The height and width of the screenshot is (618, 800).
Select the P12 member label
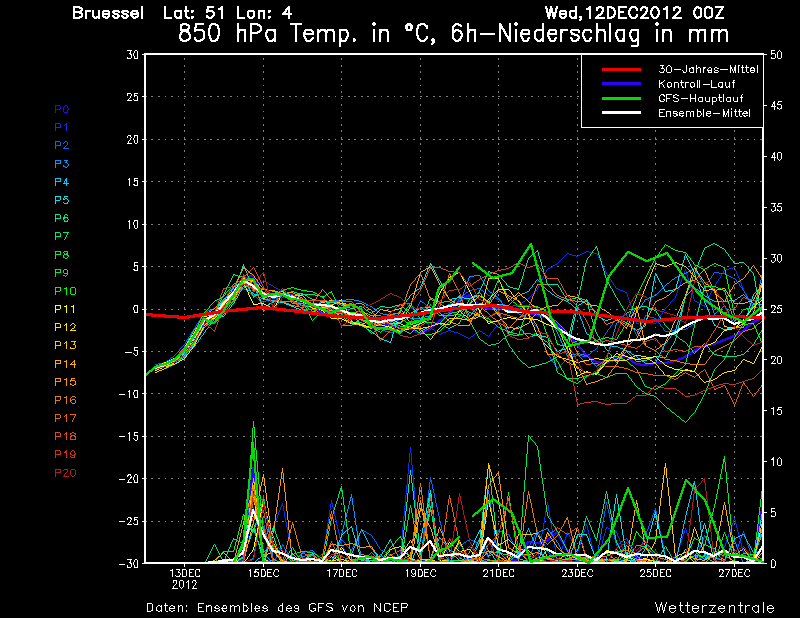pos(65,327)
